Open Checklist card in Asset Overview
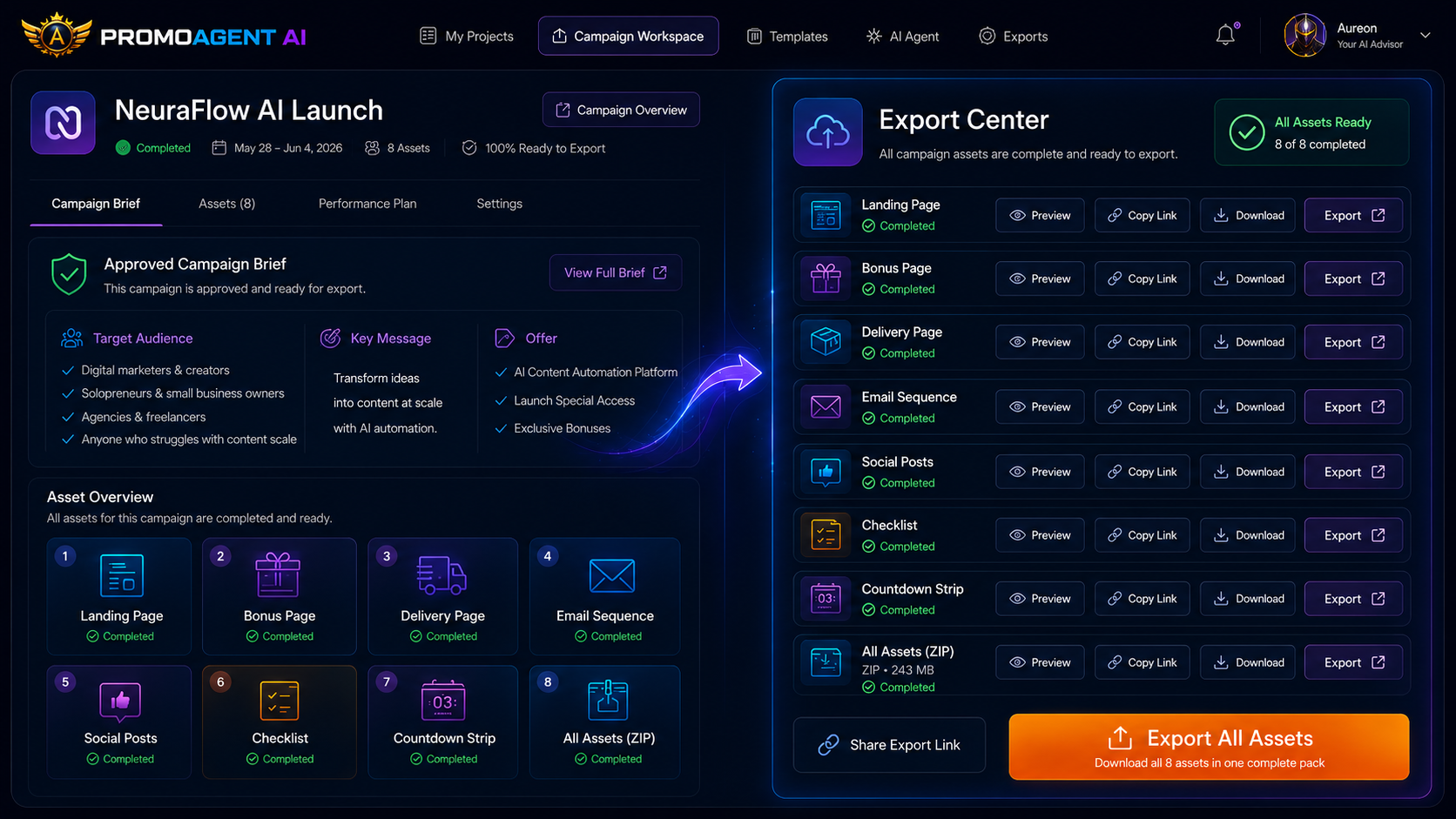The width and height of the screenshot is (1456, 819). point(280,722)
